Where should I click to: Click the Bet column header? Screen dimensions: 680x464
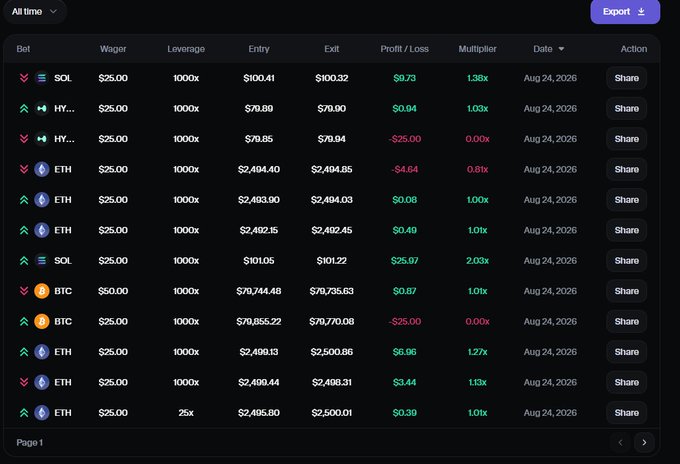23,49
